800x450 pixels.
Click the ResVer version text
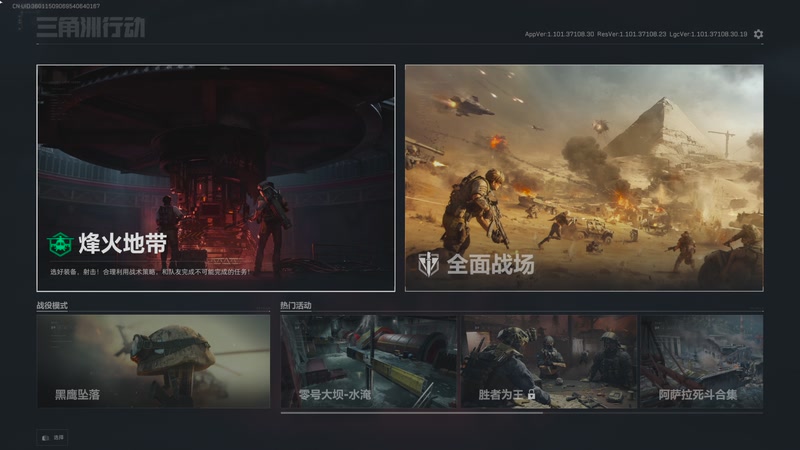[x=632, y=34]
